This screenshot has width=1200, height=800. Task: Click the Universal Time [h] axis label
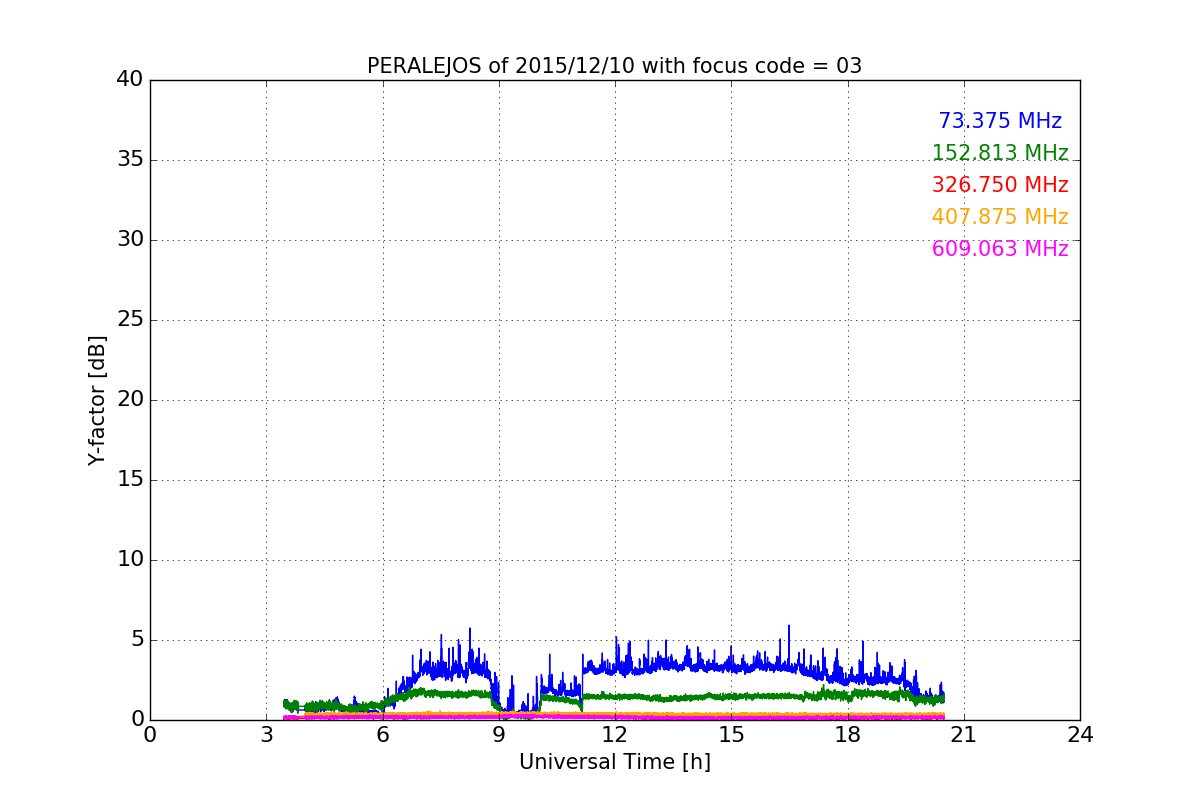[615, 762]
